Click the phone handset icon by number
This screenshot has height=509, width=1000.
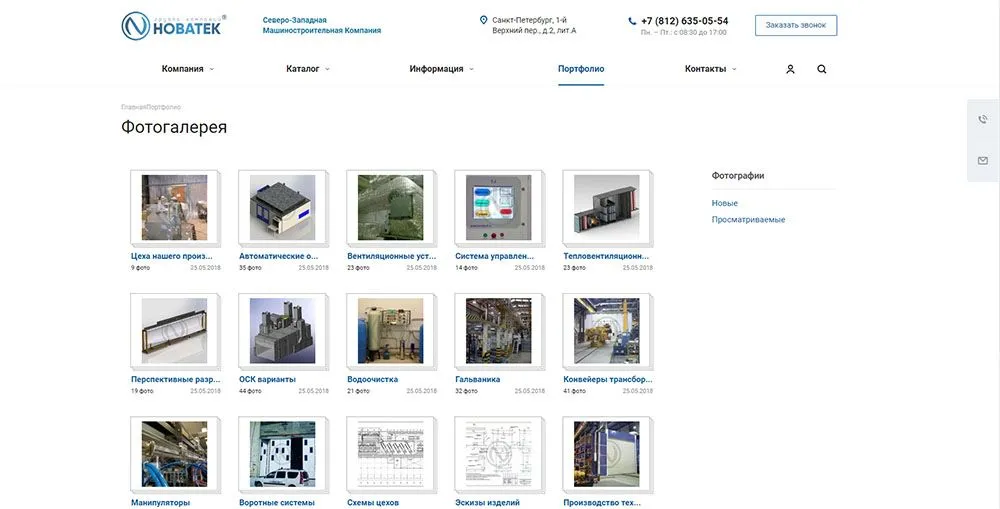(x=632, y=21)
